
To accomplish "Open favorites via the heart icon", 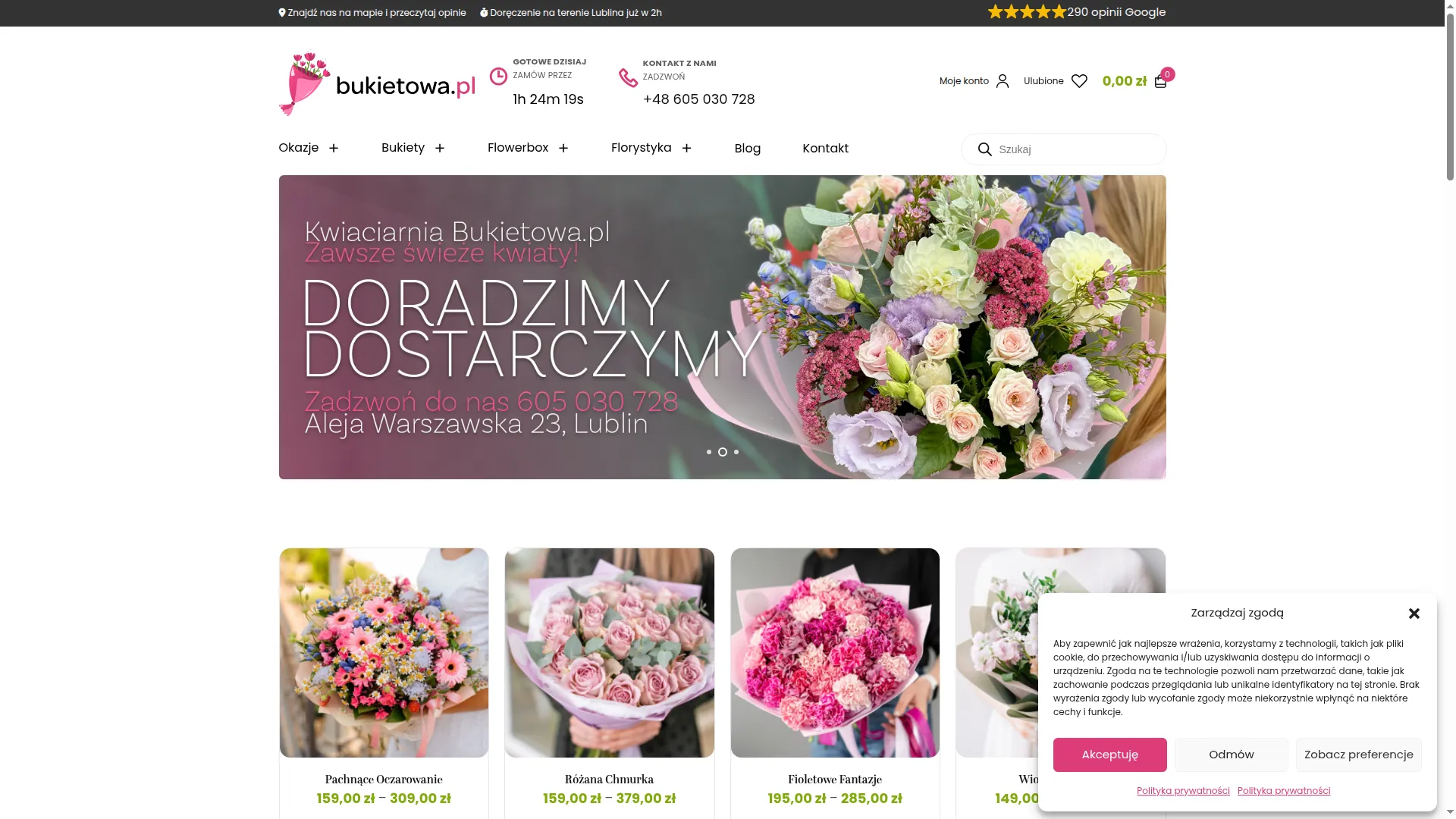I will click(x=1079, y=81).
